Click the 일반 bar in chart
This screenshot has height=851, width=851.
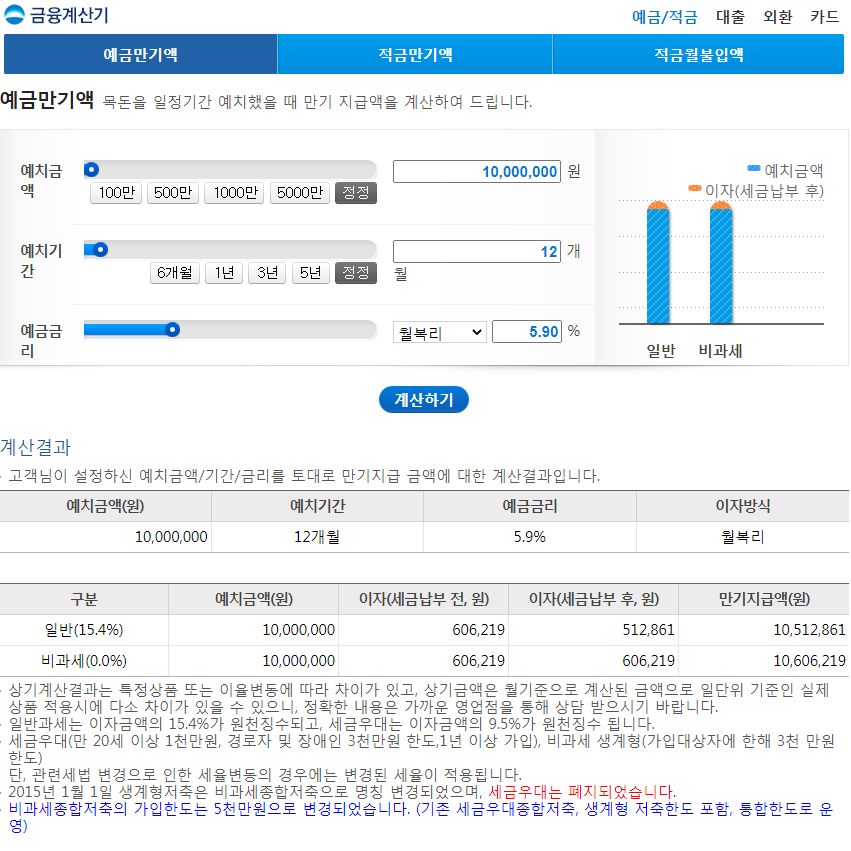click(x=658, y=263)
